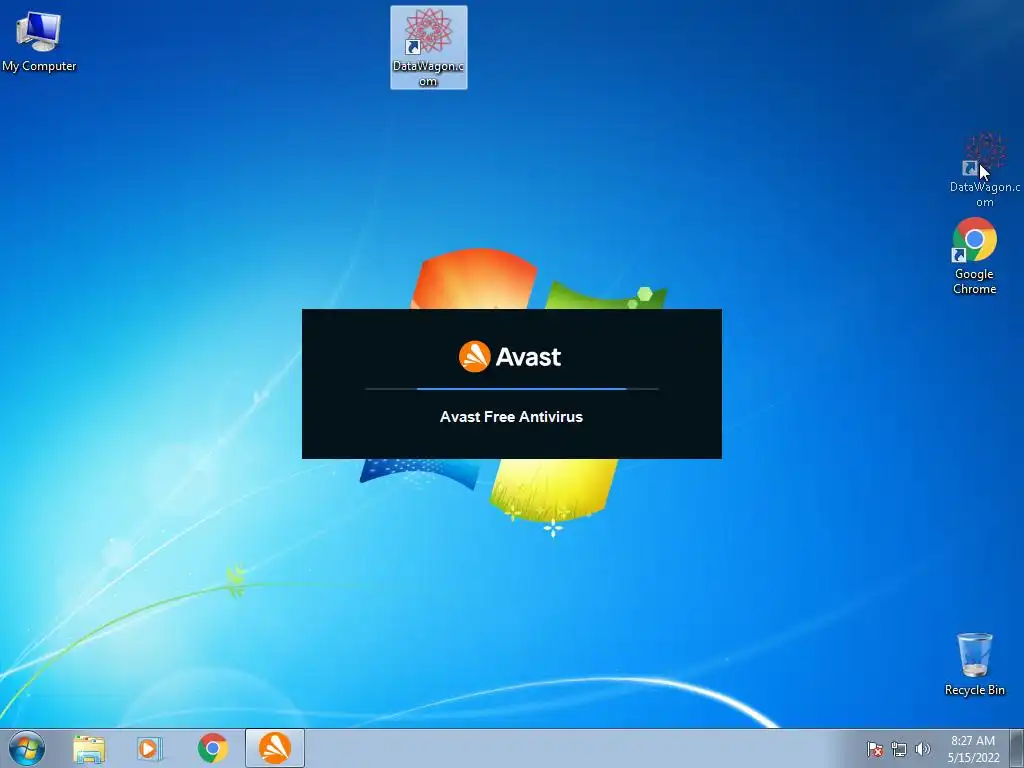
Task: Launch Windows Explorer from the taskbar
Action: click(x=89, y=748)
